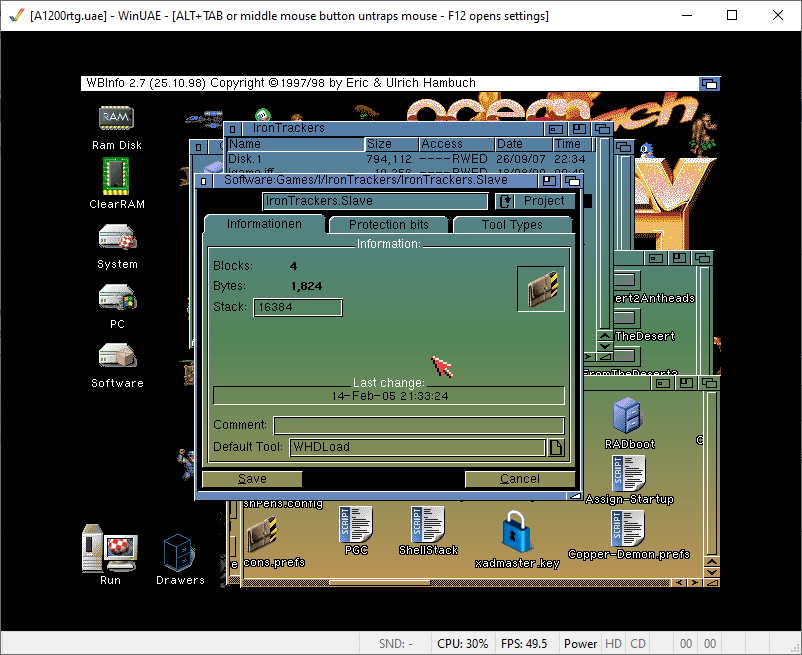Click the file chooser icon beside Default Tool
Viewport: 802px width, 655px height.
(x=556, y=447)
